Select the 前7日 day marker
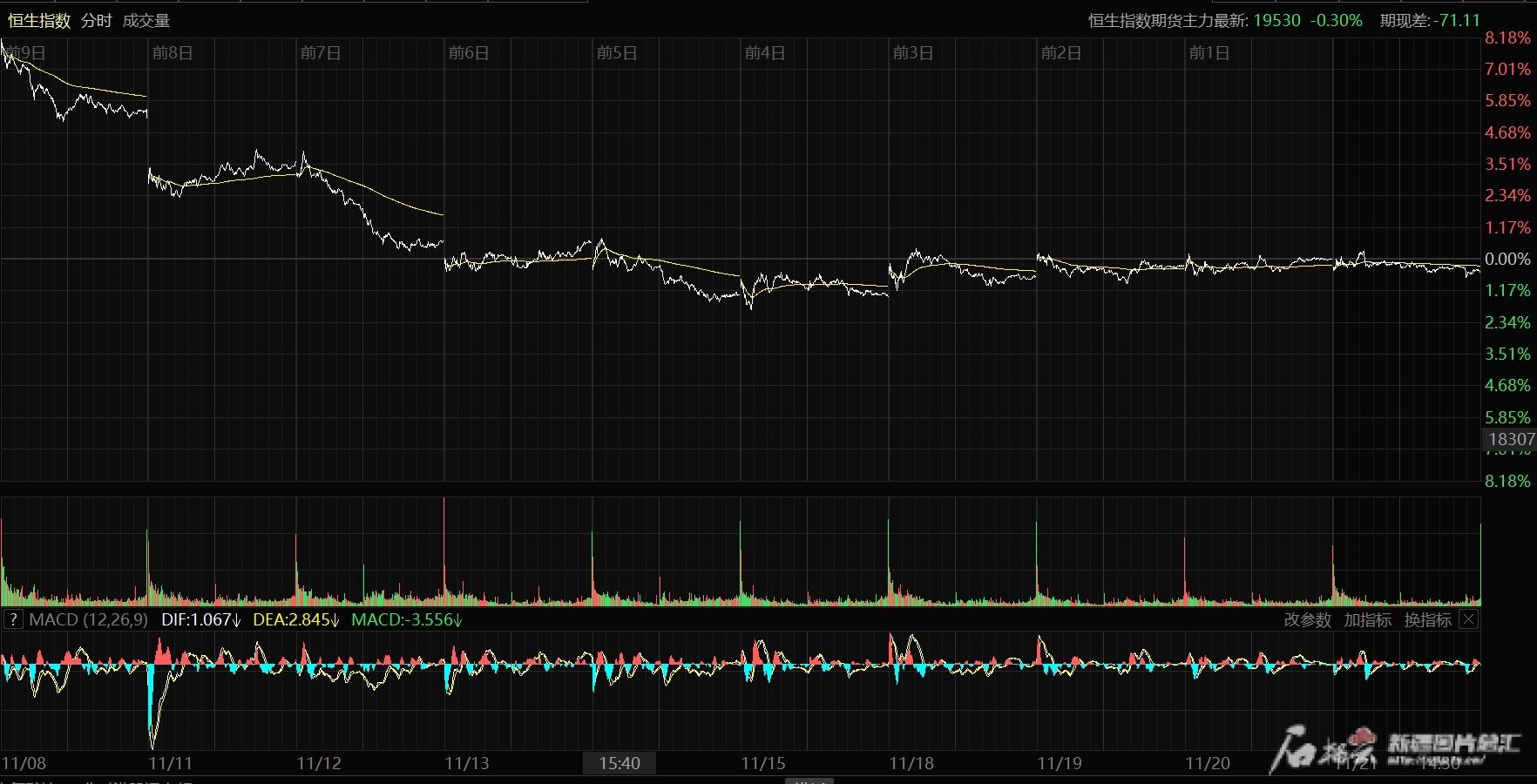This screenshot has width=1537, height=784. click(x=321, y=53)
